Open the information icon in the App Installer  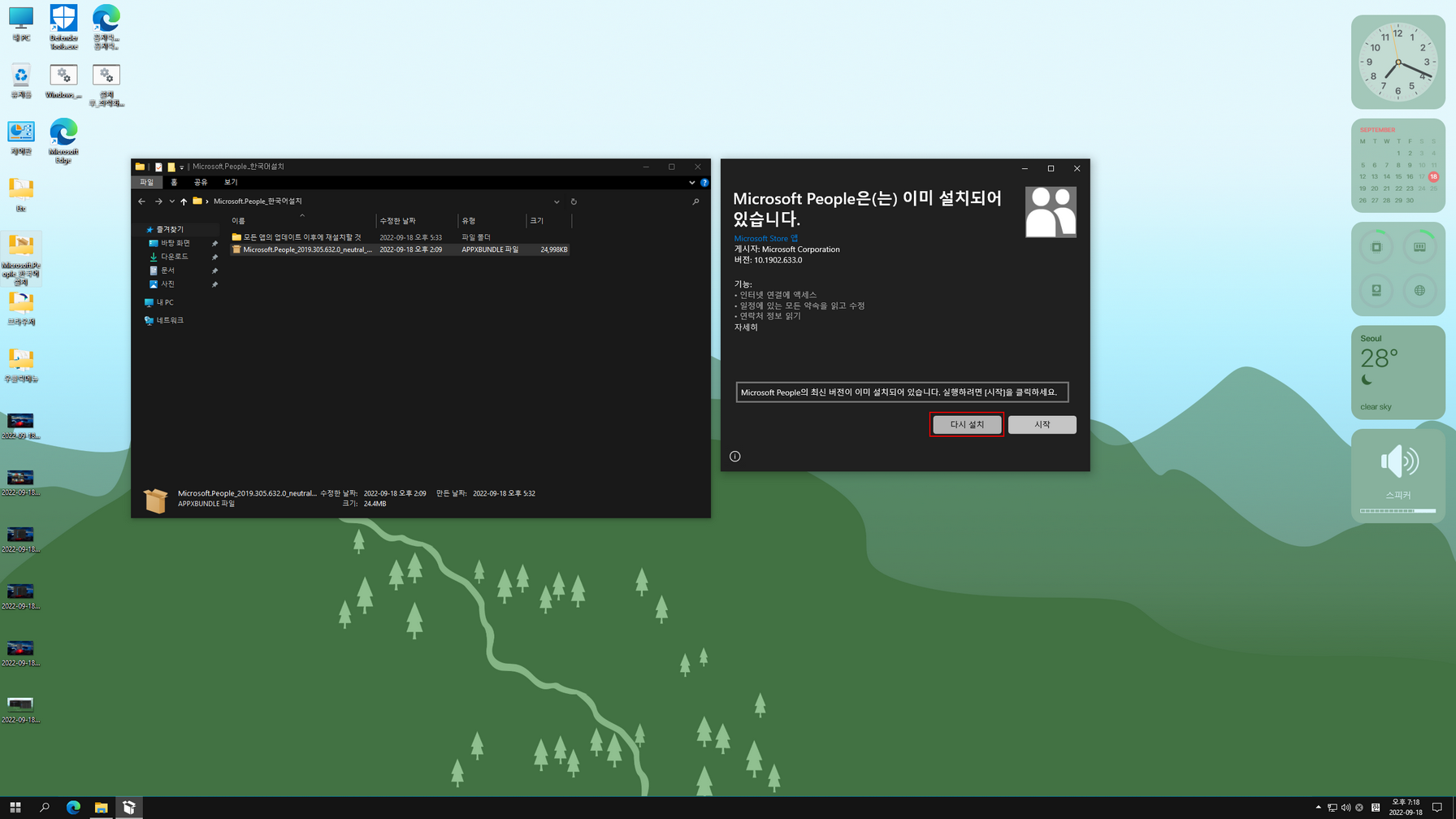click(735, 457)
